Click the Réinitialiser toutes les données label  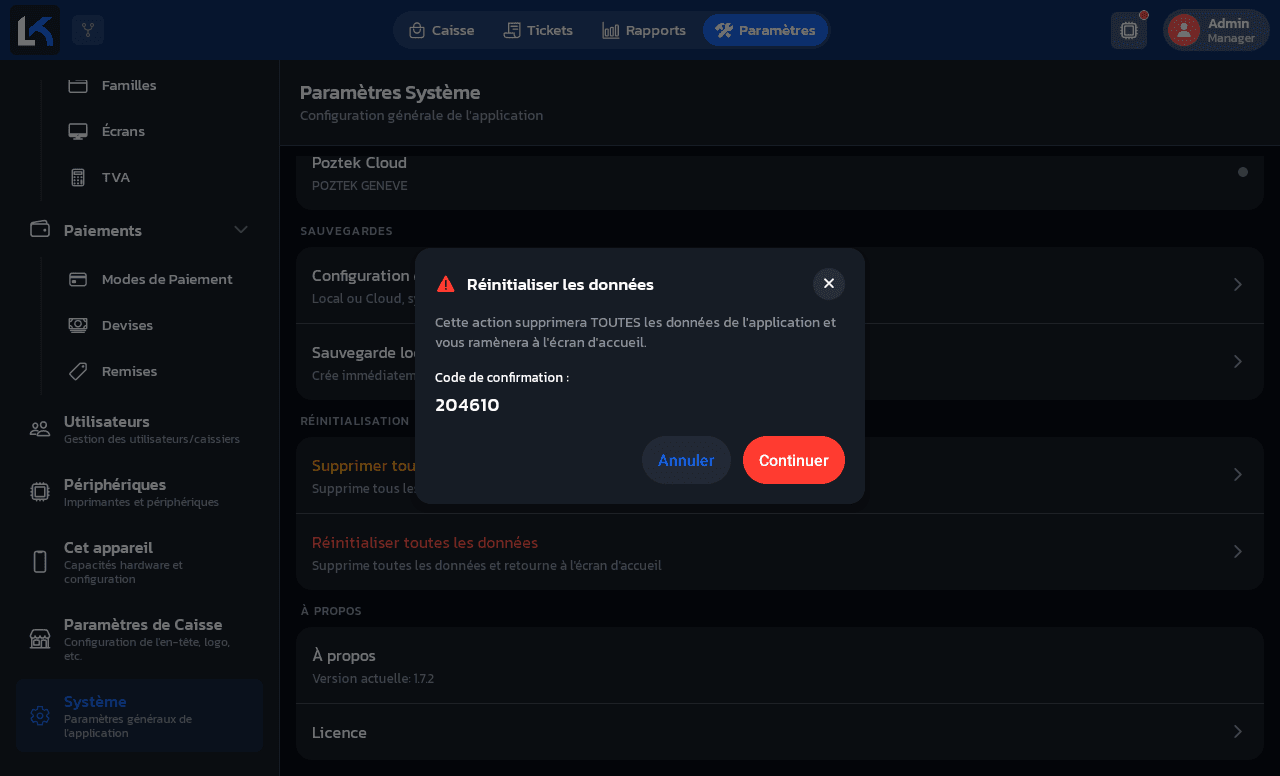[425, 542]
